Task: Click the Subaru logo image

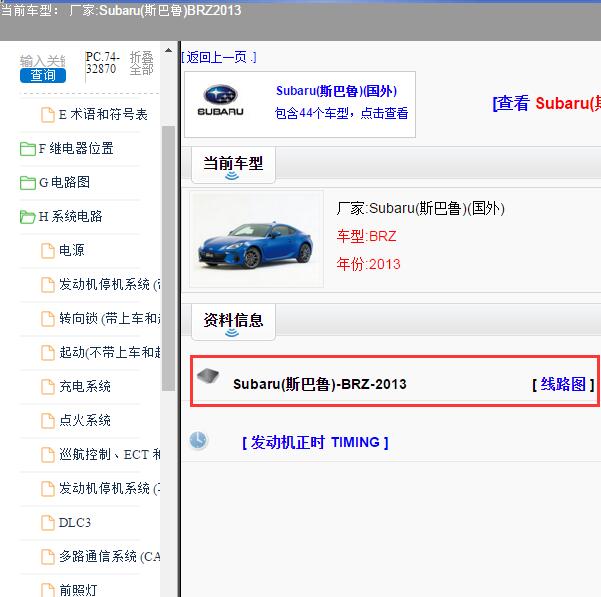Action: [220, 100]
